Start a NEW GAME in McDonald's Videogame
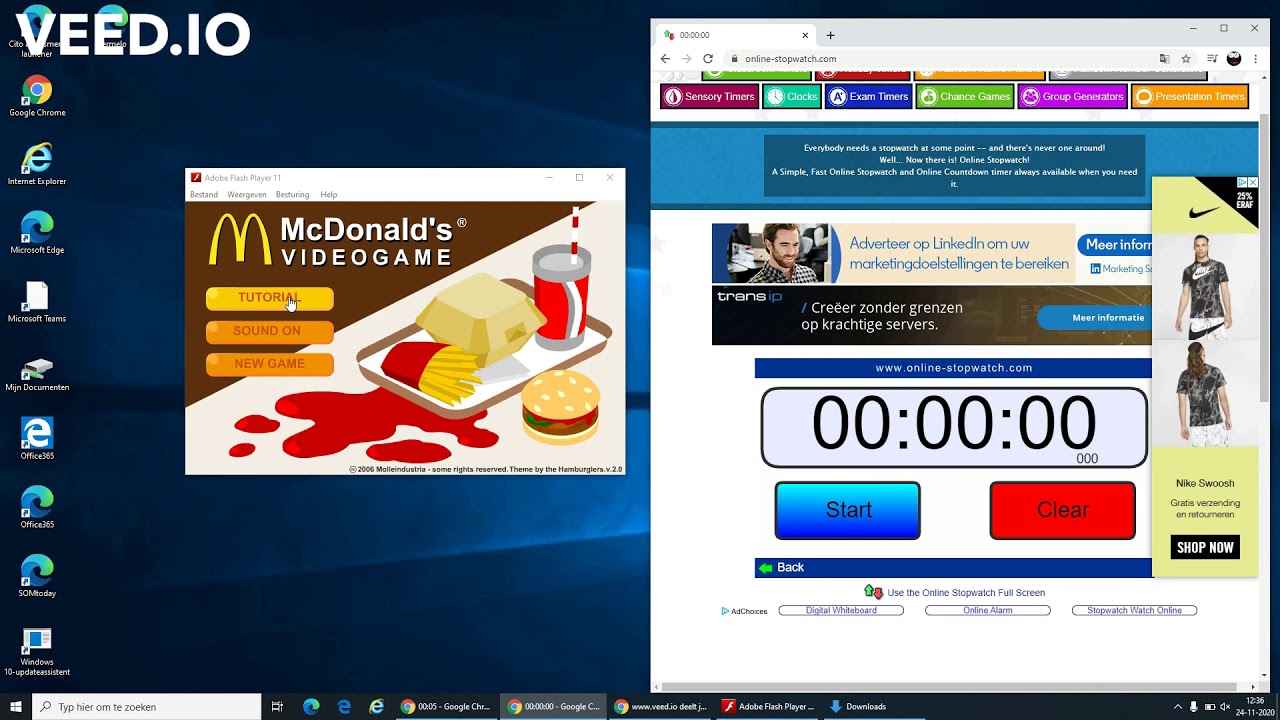This screenshot has width=1280, height=720. 270,364
